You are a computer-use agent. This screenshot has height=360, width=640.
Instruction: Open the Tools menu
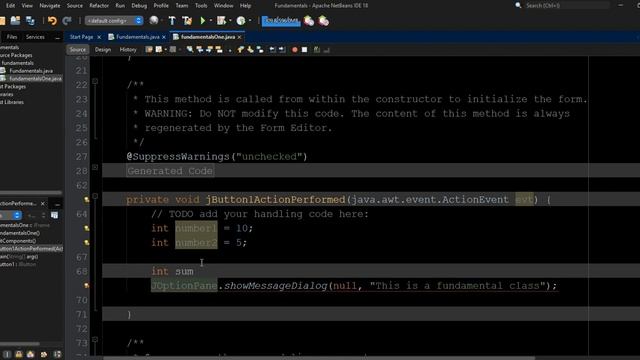tap(201, 6)
